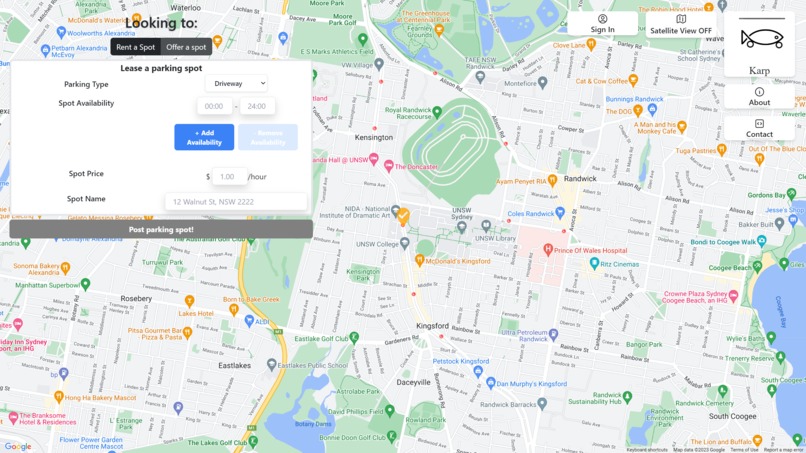Click the McDonald's Kingsford map marker
806x453 pixels.
pyautogui.click(x=419, y=261)
